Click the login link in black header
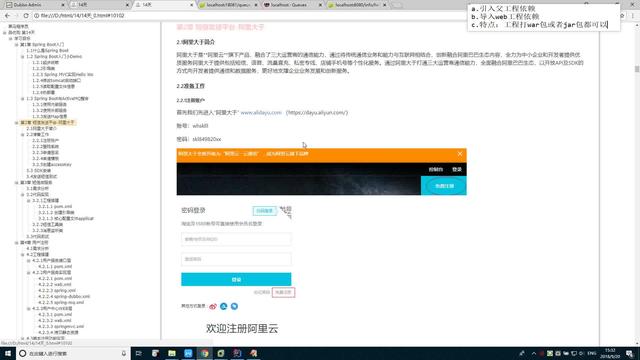 457,169
